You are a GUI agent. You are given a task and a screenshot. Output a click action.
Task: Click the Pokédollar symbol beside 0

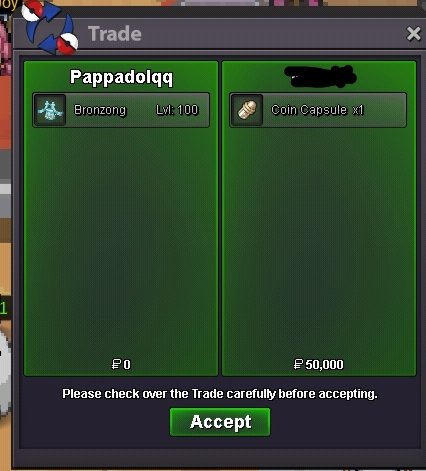tap(116, 364)
